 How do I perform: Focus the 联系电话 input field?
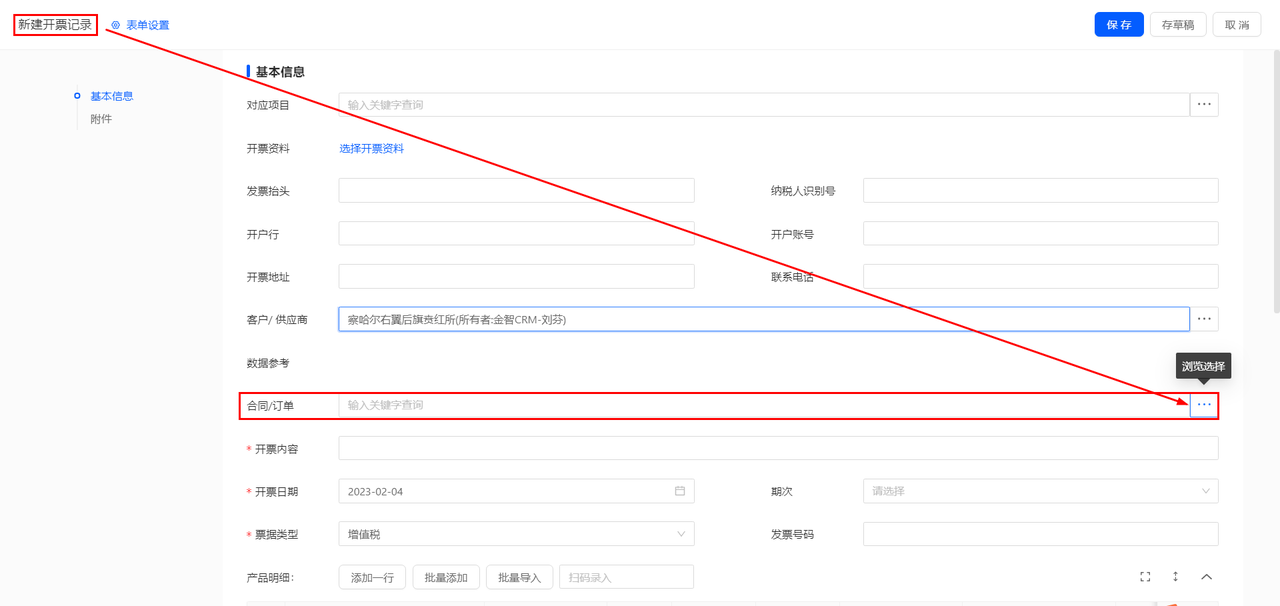click(x=1040, y=277)
